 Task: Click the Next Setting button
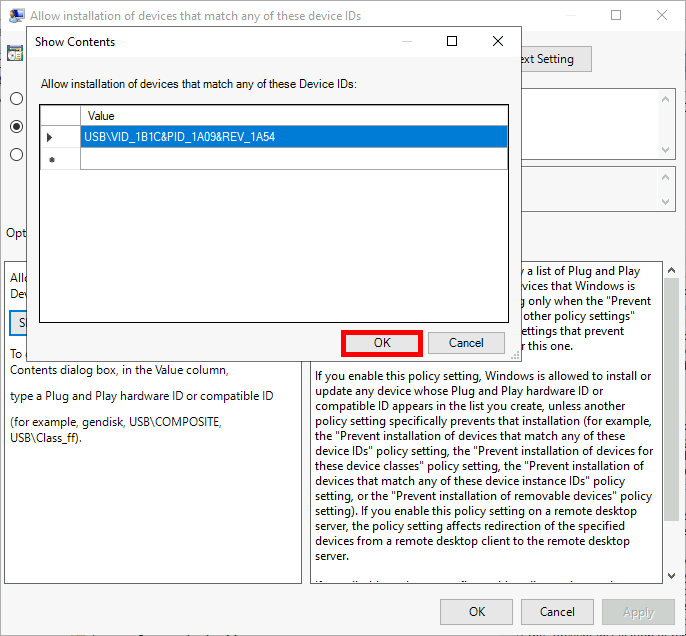click(x=556, y=59)
